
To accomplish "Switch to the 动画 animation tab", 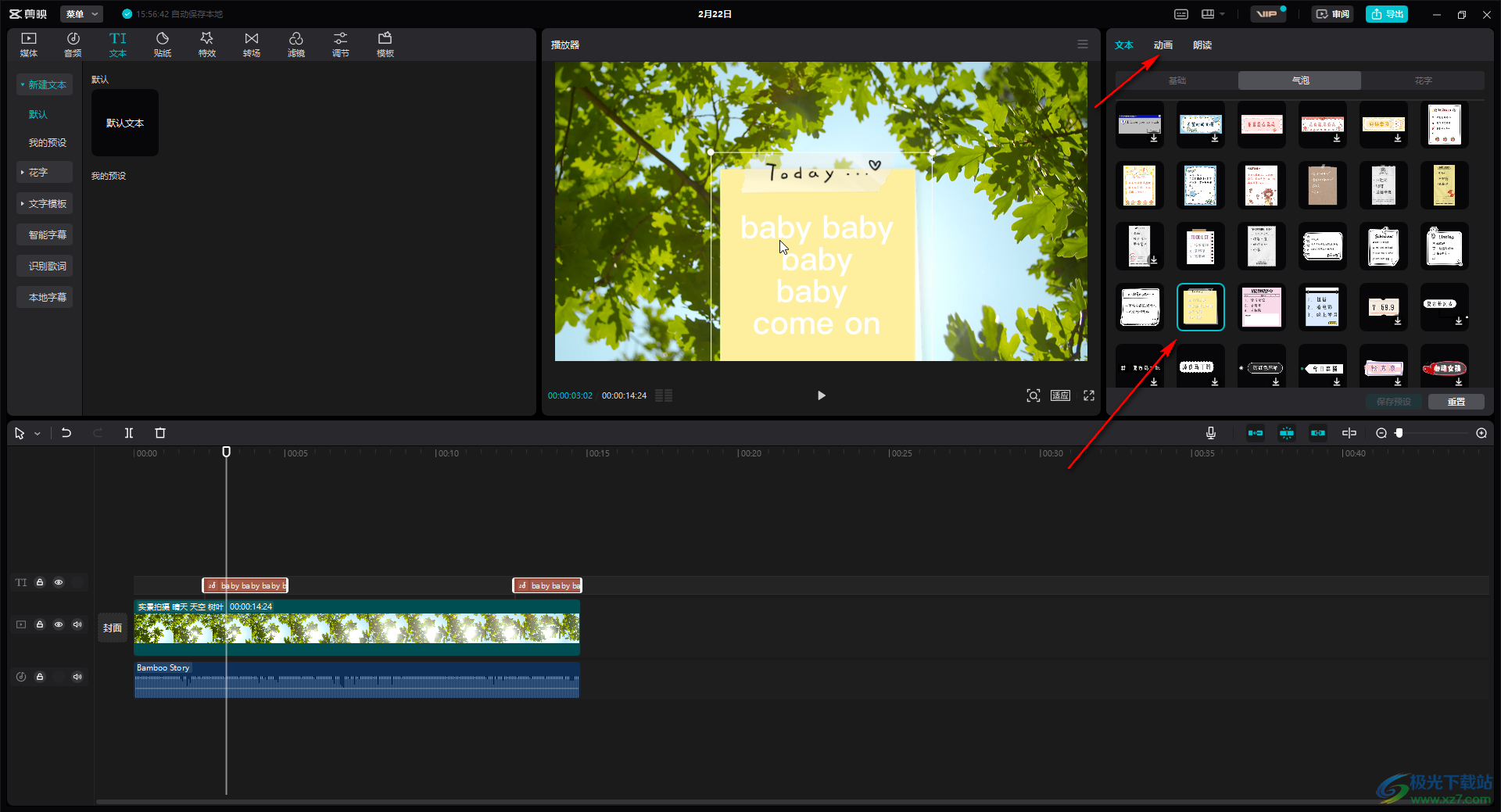I will point(1163,45).
